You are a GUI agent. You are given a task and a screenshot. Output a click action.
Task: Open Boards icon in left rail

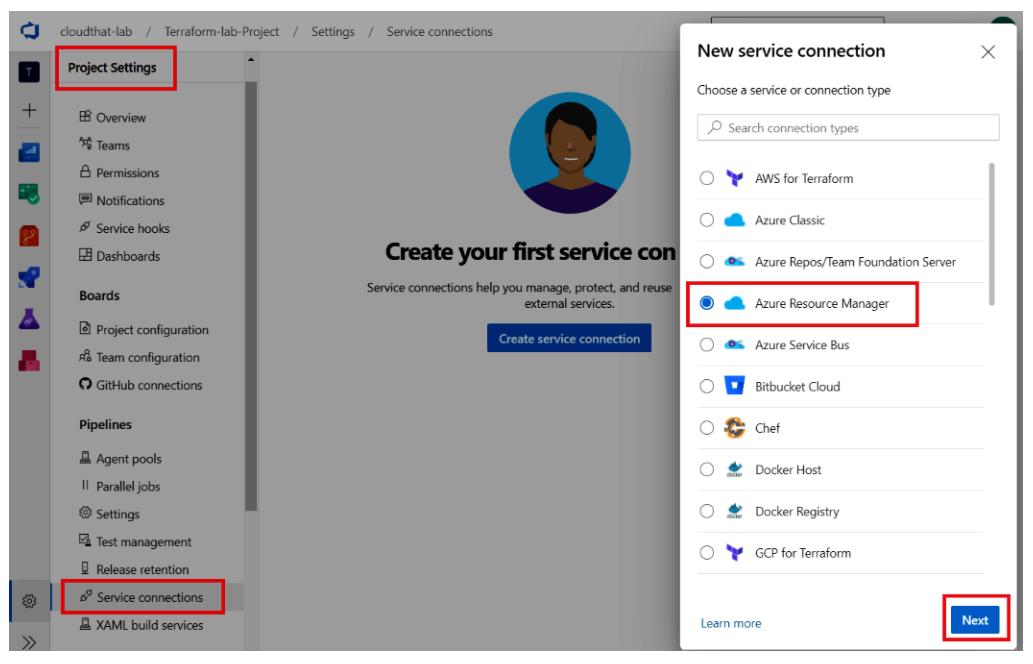coord(29,194)
